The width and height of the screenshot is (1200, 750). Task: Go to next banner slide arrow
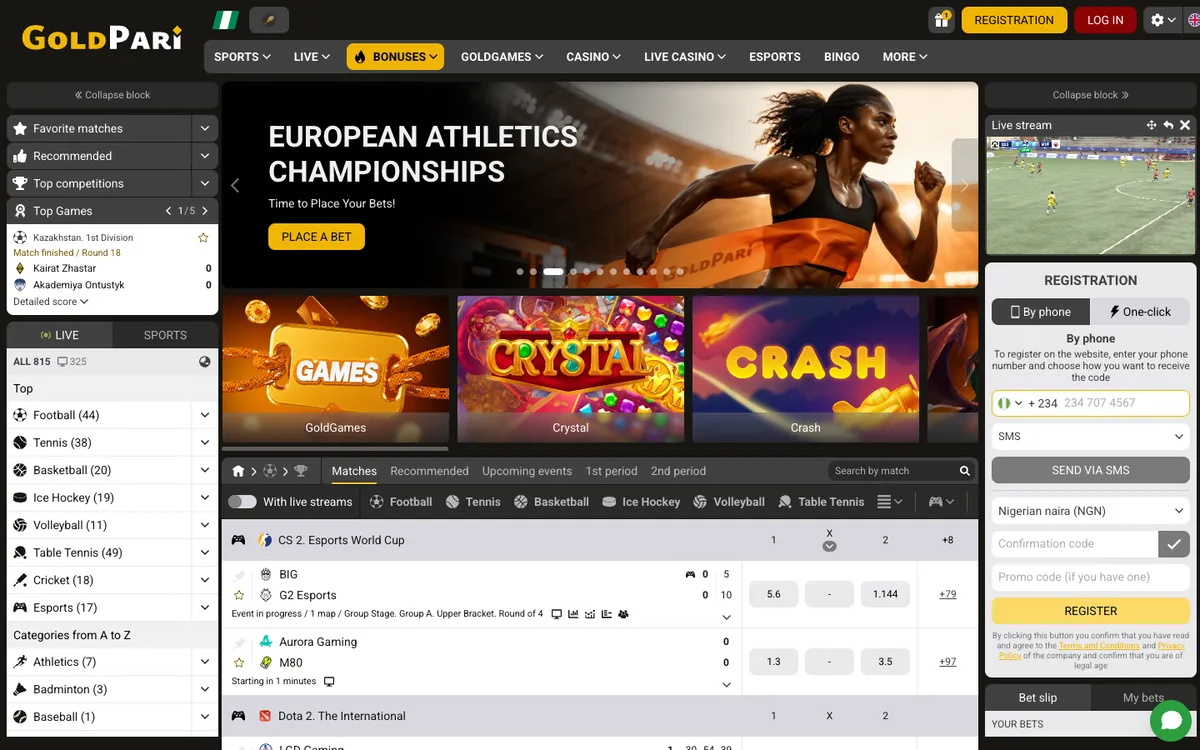pyautogui.click(x=965, y=185)
